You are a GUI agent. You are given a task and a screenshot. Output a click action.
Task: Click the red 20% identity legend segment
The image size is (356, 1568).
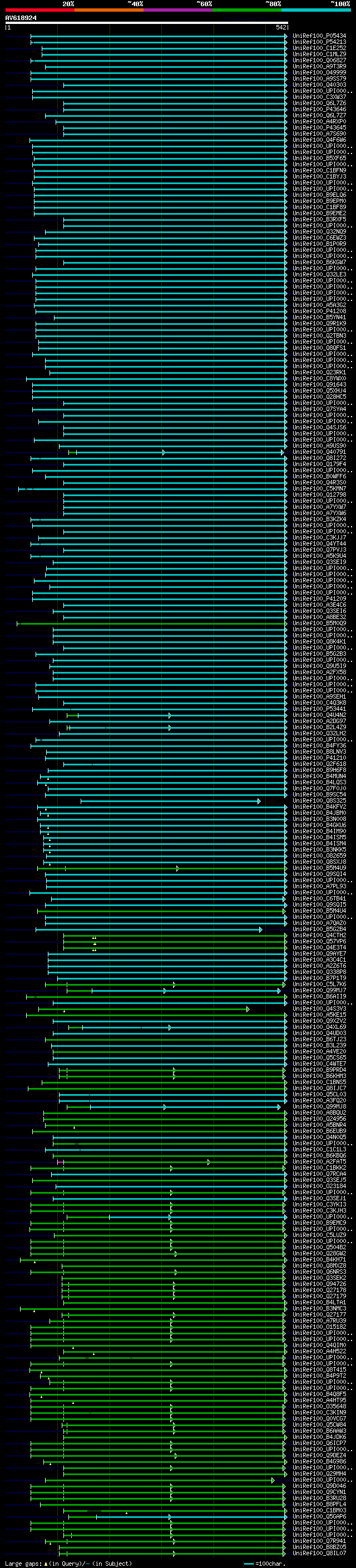39,10
